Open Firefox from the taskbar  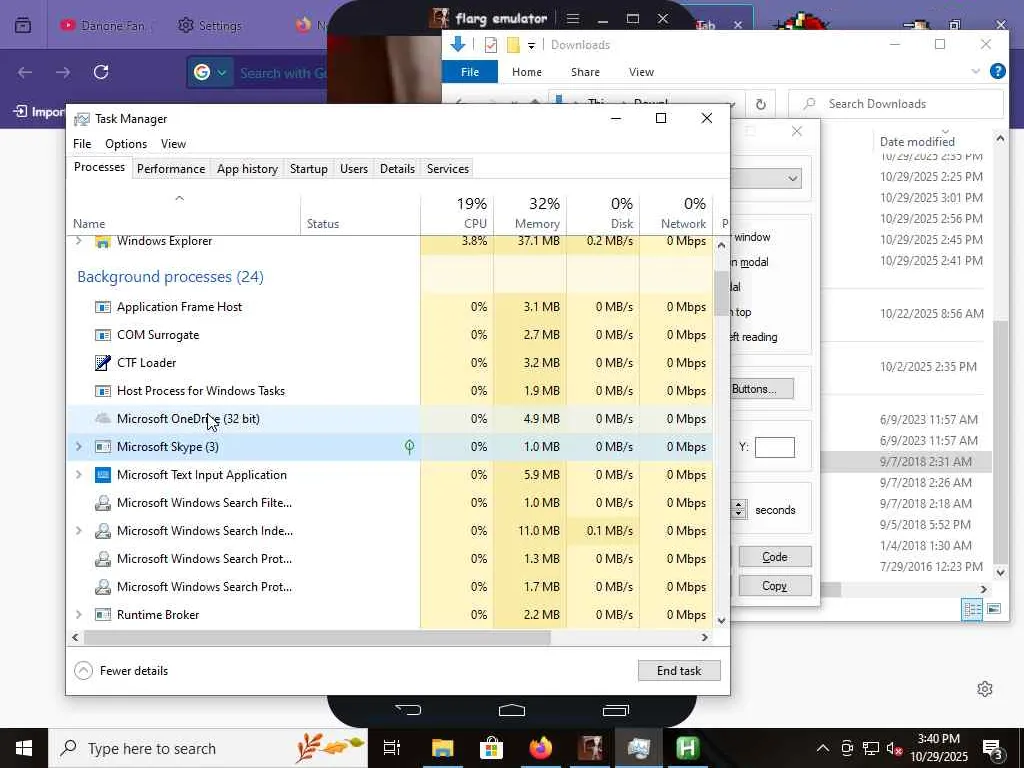click(x=540, y=748)
